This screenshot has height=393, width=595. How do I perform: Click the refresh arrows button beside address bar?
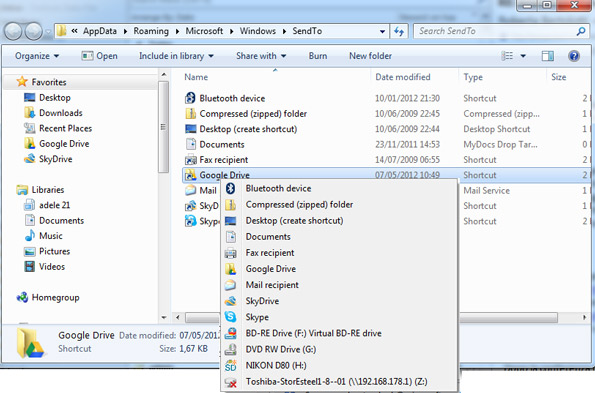pos(399,31)
